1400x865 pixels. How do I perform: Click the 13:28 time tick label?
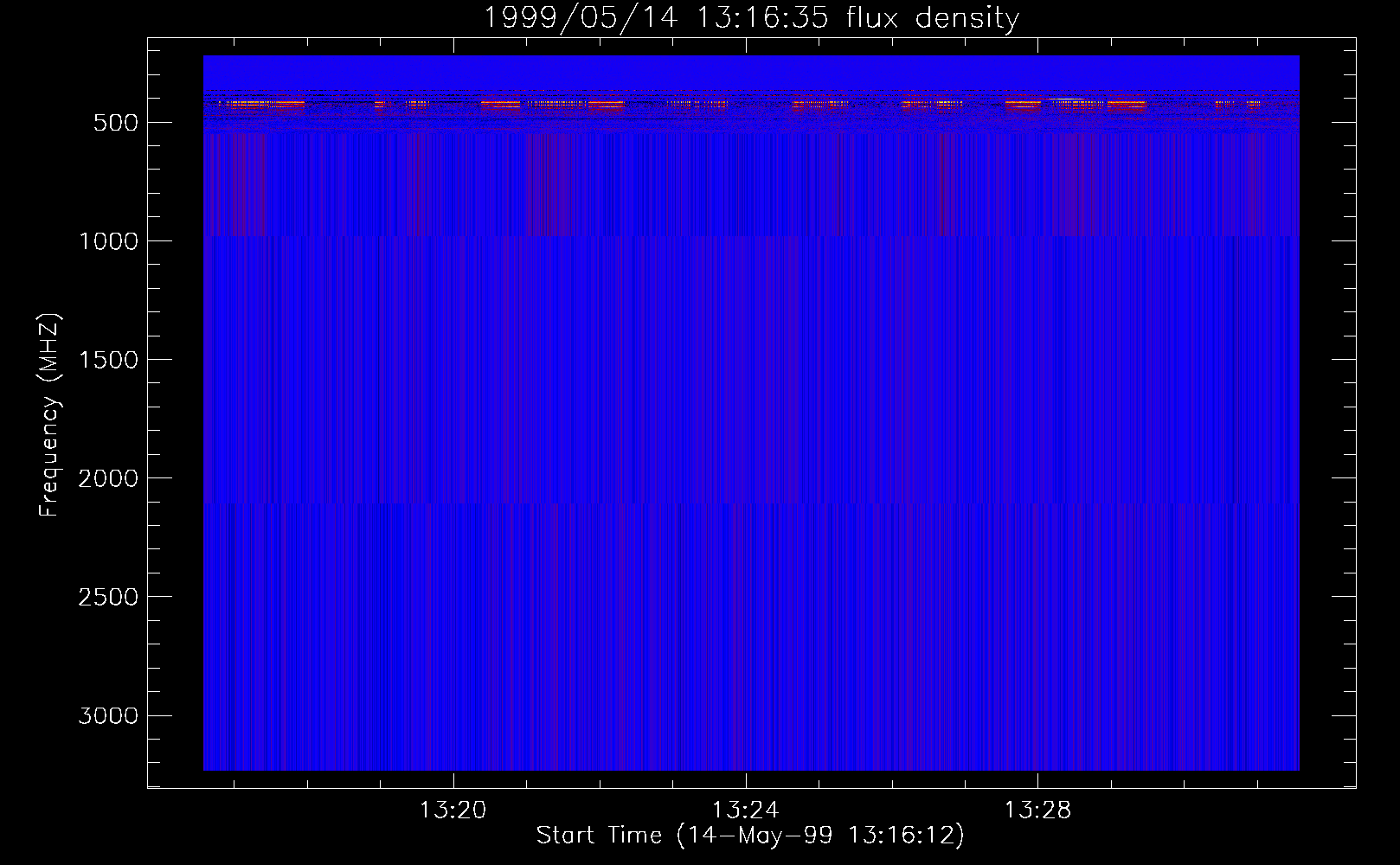pos(1037,811)
